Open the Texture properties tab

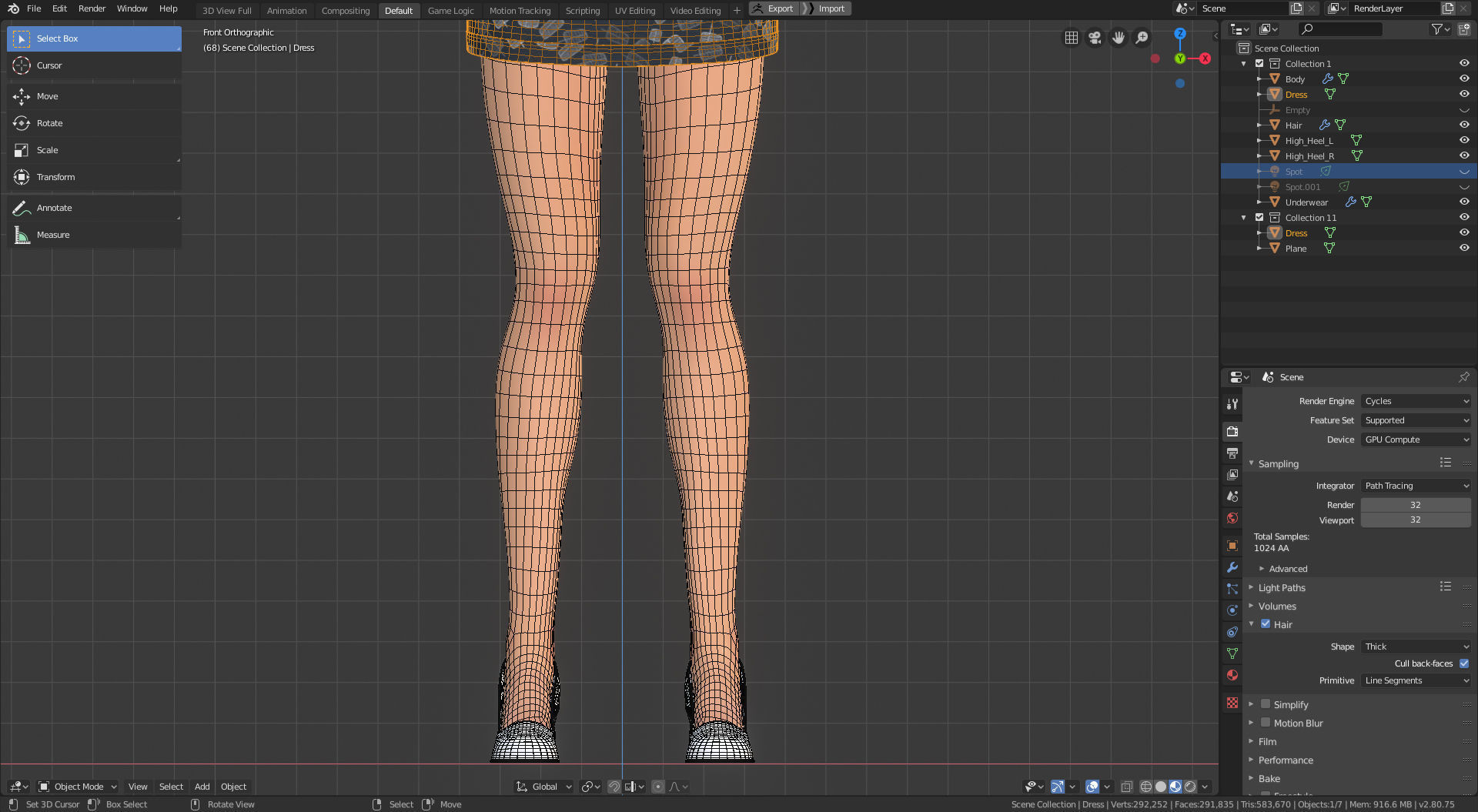1232,703
